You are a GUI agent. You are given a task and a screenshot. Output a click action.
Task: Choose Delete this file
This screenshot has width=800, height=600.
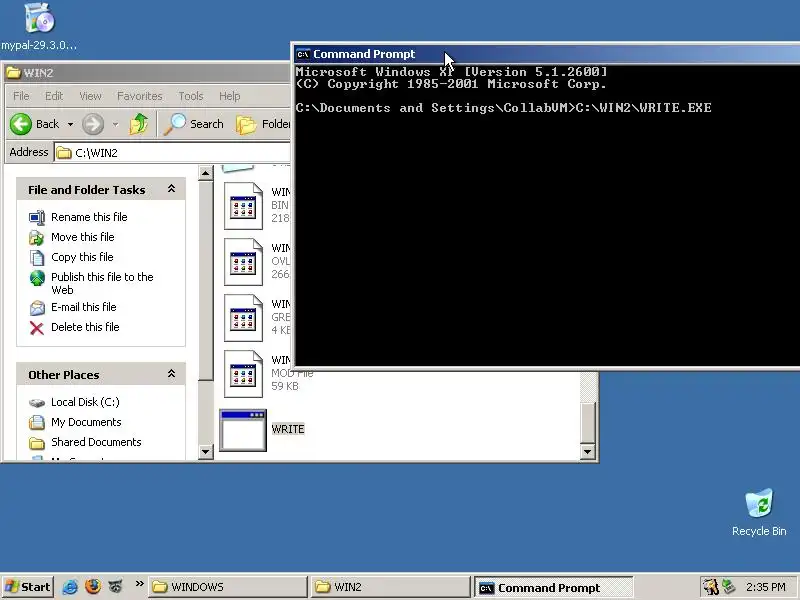(85, 327)
